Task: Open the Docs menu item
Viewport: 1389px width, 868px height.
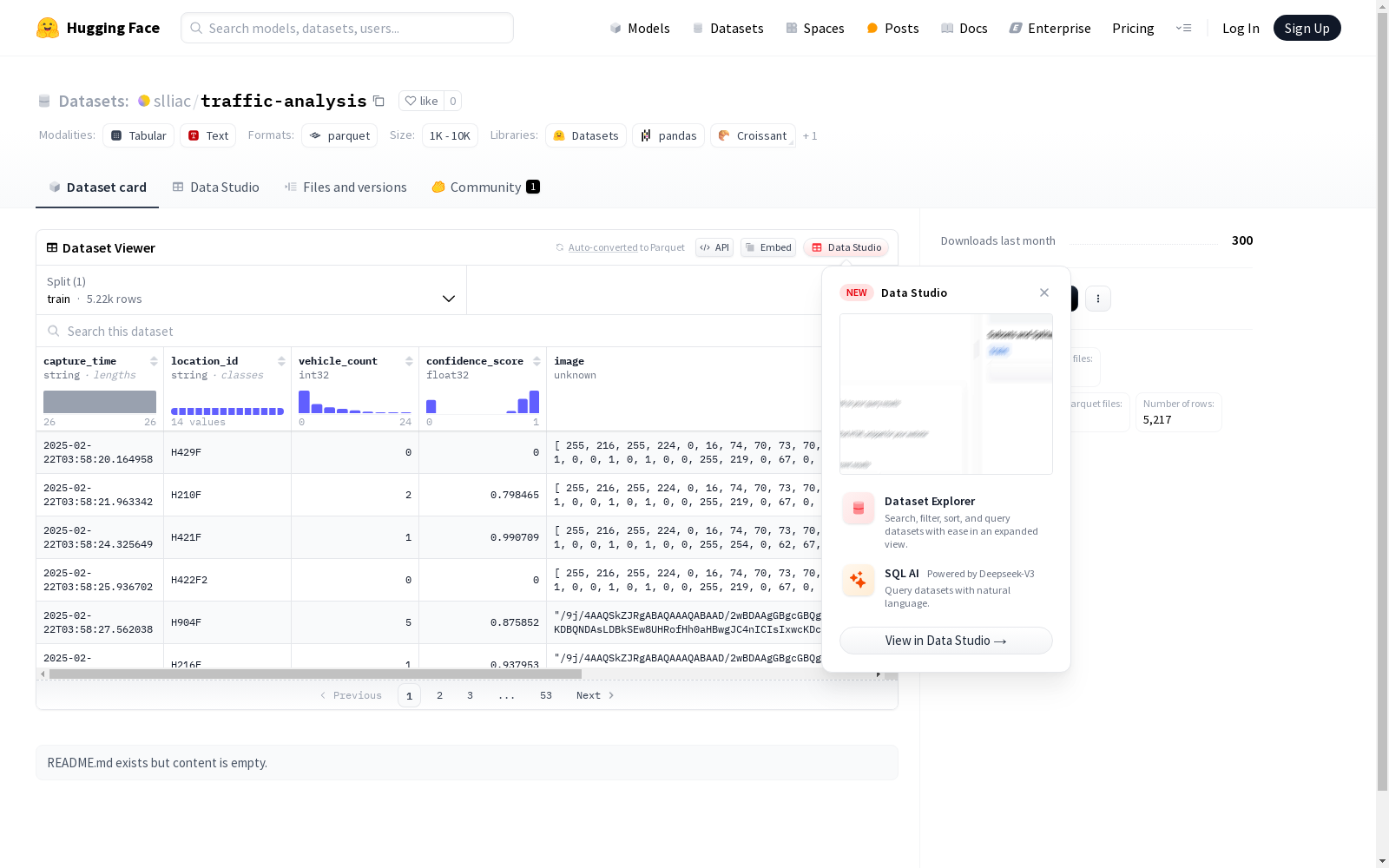Action: click(964, 28)
